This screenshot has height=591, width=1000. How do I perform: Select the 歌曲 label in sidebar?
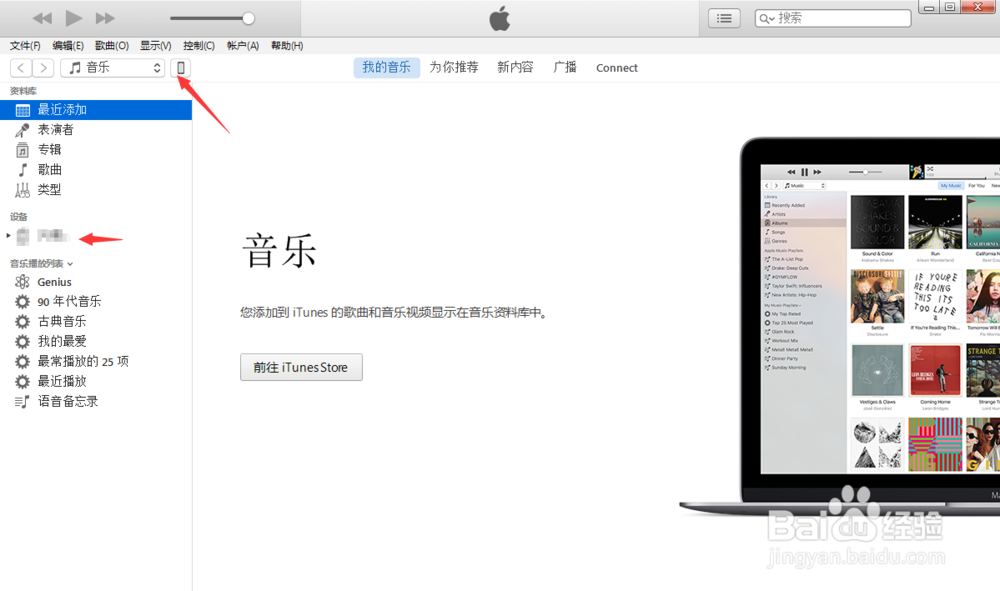point(49,170)
